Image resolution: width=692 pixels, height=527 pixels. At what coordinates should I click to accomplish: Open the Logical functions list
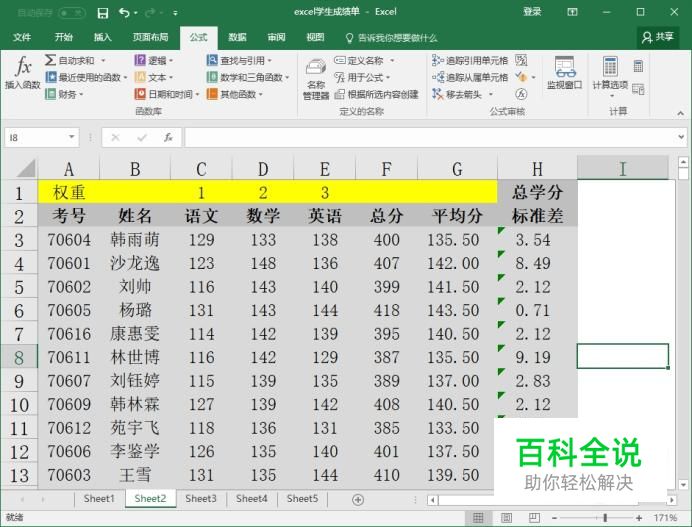click(154, 60)
